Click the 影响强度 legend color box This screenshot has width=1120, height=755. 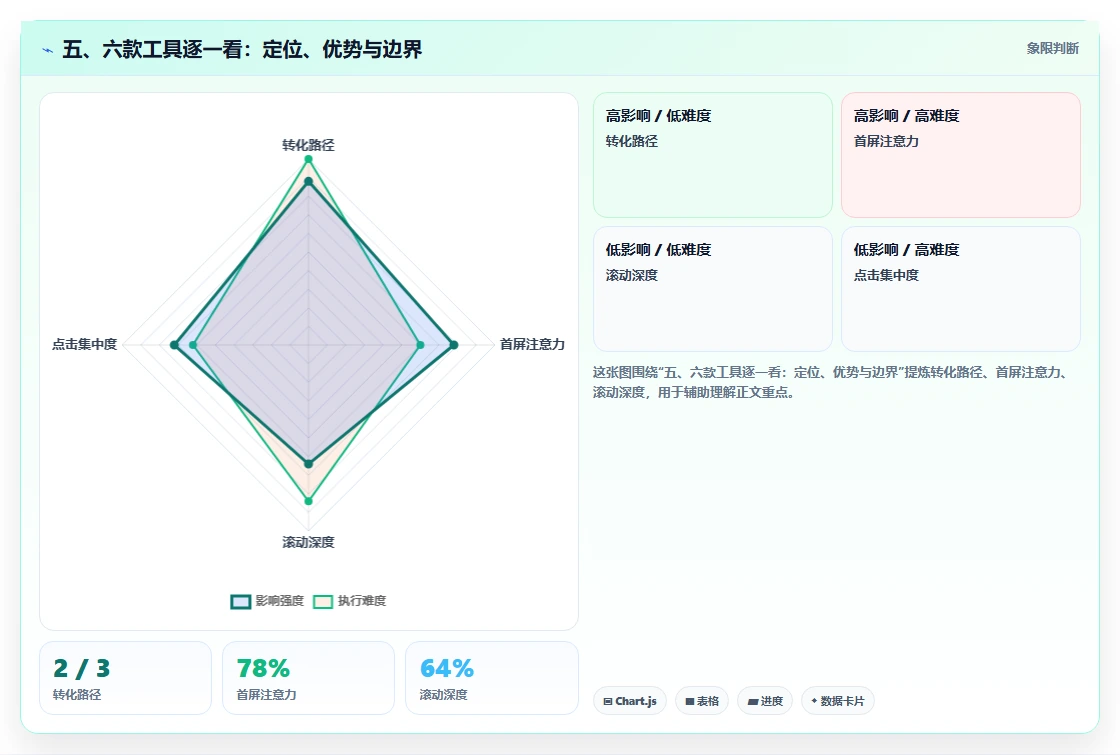(x=241, y=601)
